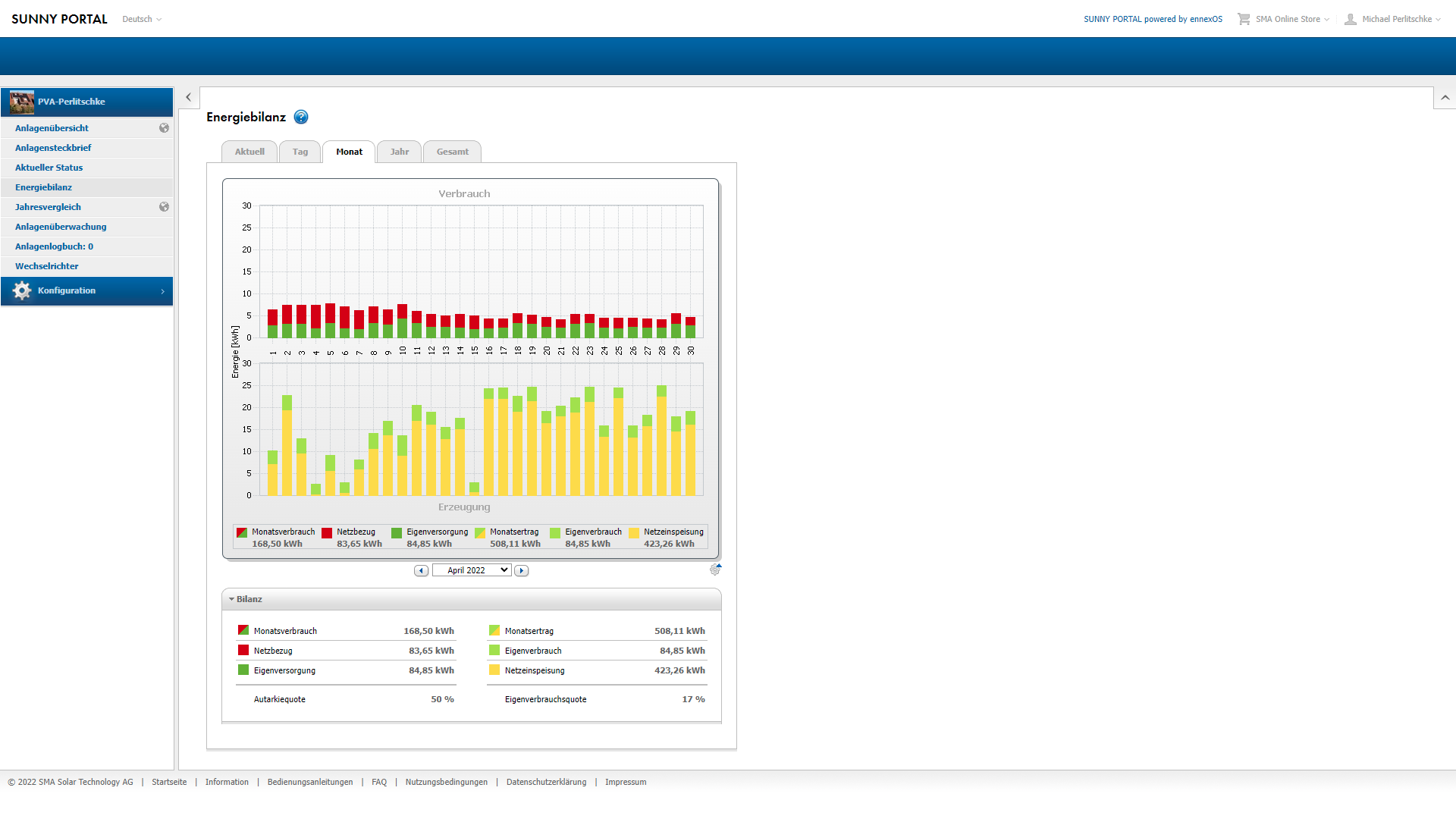Open the Energiebilanz help icon
This screenshot has height=819, width=1456.
[301, 117]
